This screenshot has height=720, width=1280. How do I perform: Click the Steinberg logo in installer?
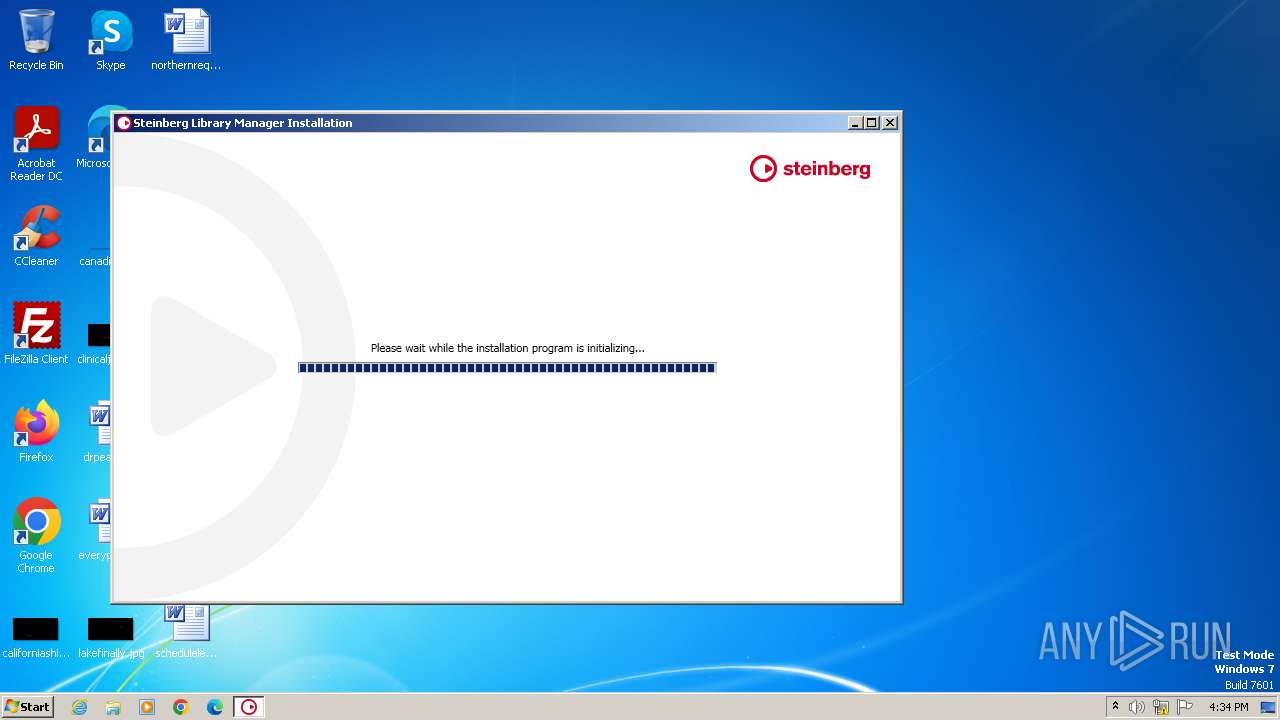[810, 169]
